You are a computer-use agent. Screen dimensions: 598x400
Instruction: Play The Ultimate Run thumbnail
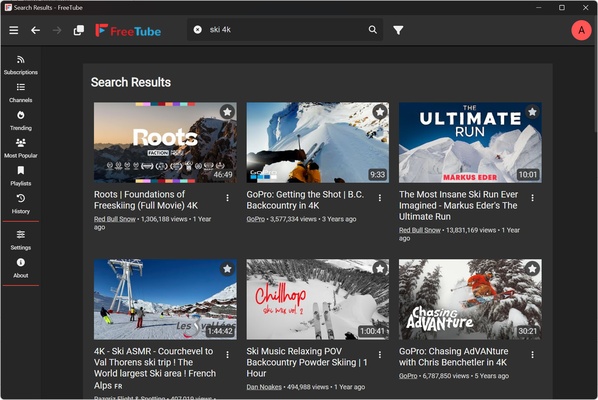click(470, 142)
